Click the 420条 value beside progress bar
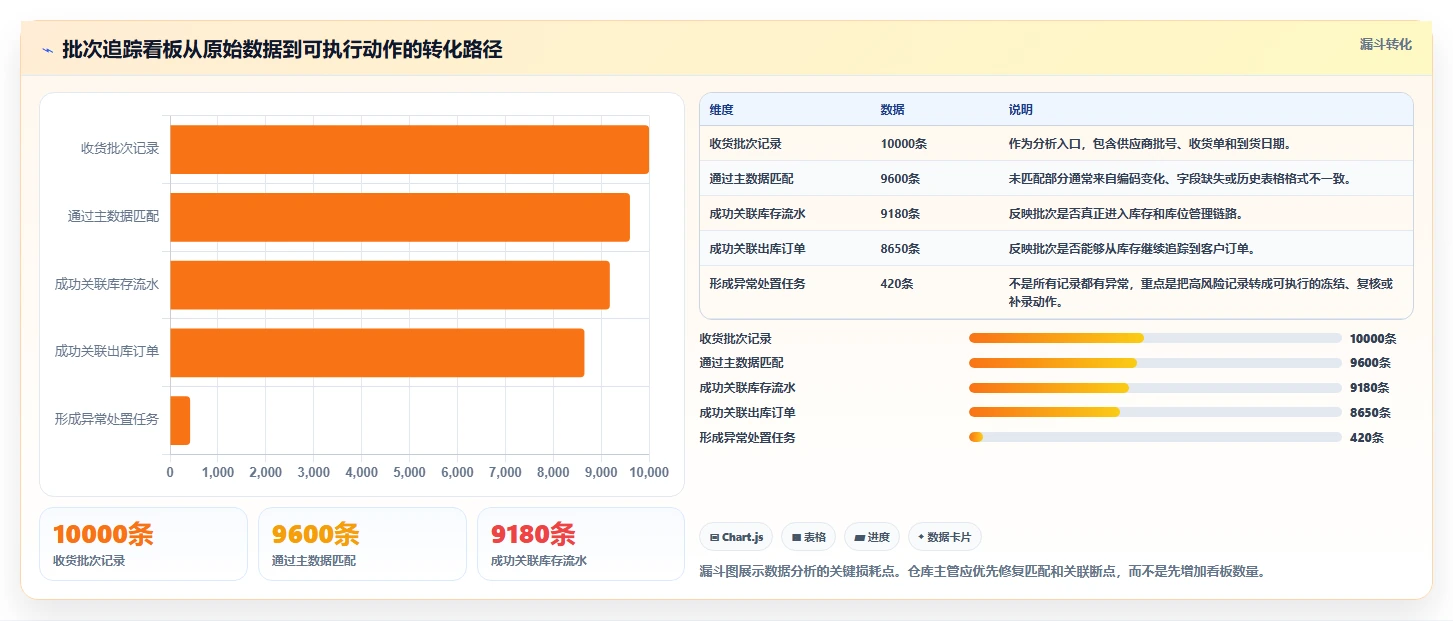This screenshot has height=621, width=1453. (x=1366, y=437)
